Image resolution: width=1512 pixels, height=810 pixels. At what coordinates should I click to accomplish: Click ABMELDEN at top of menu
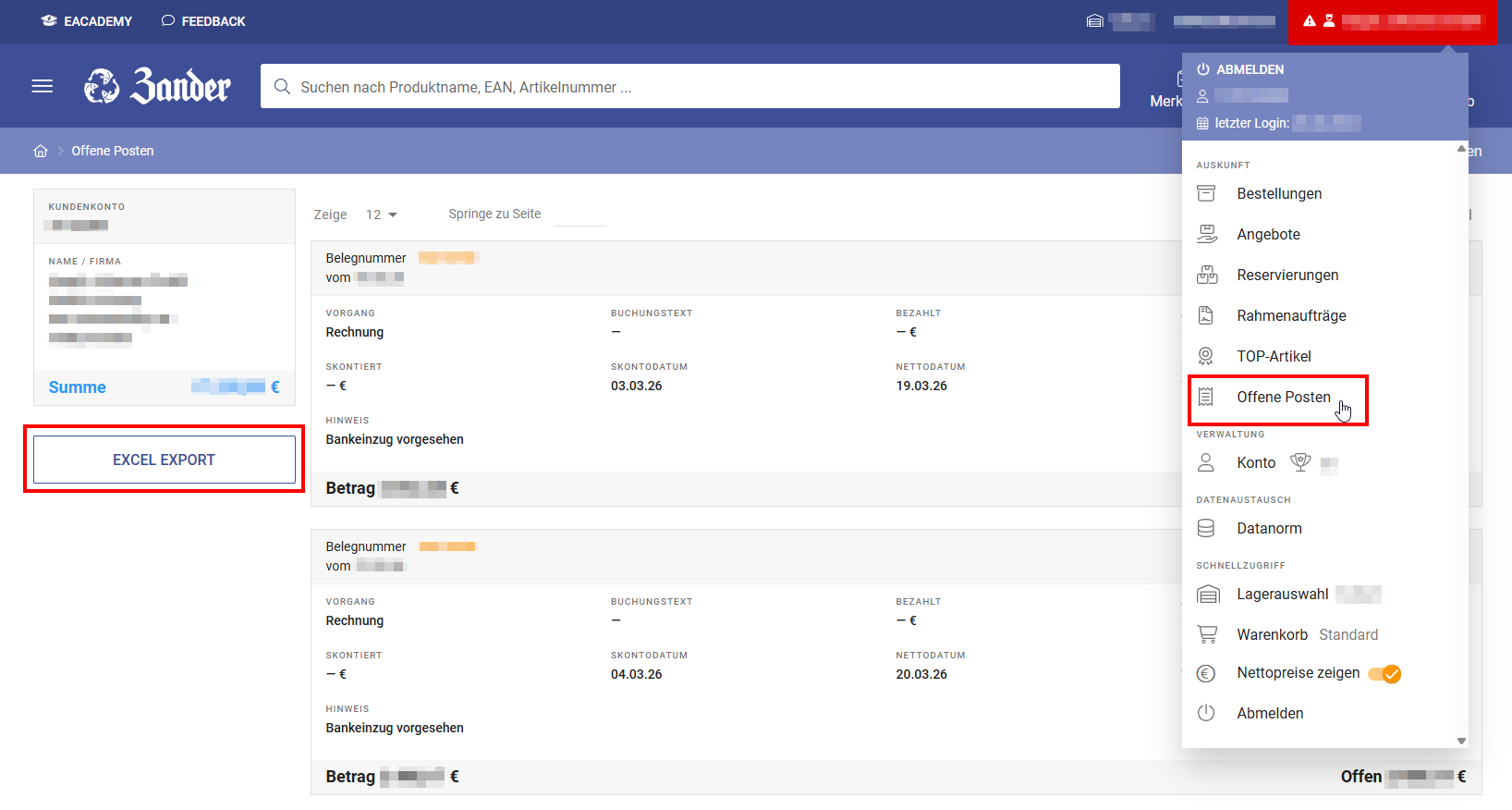[x=1240, y=69]
